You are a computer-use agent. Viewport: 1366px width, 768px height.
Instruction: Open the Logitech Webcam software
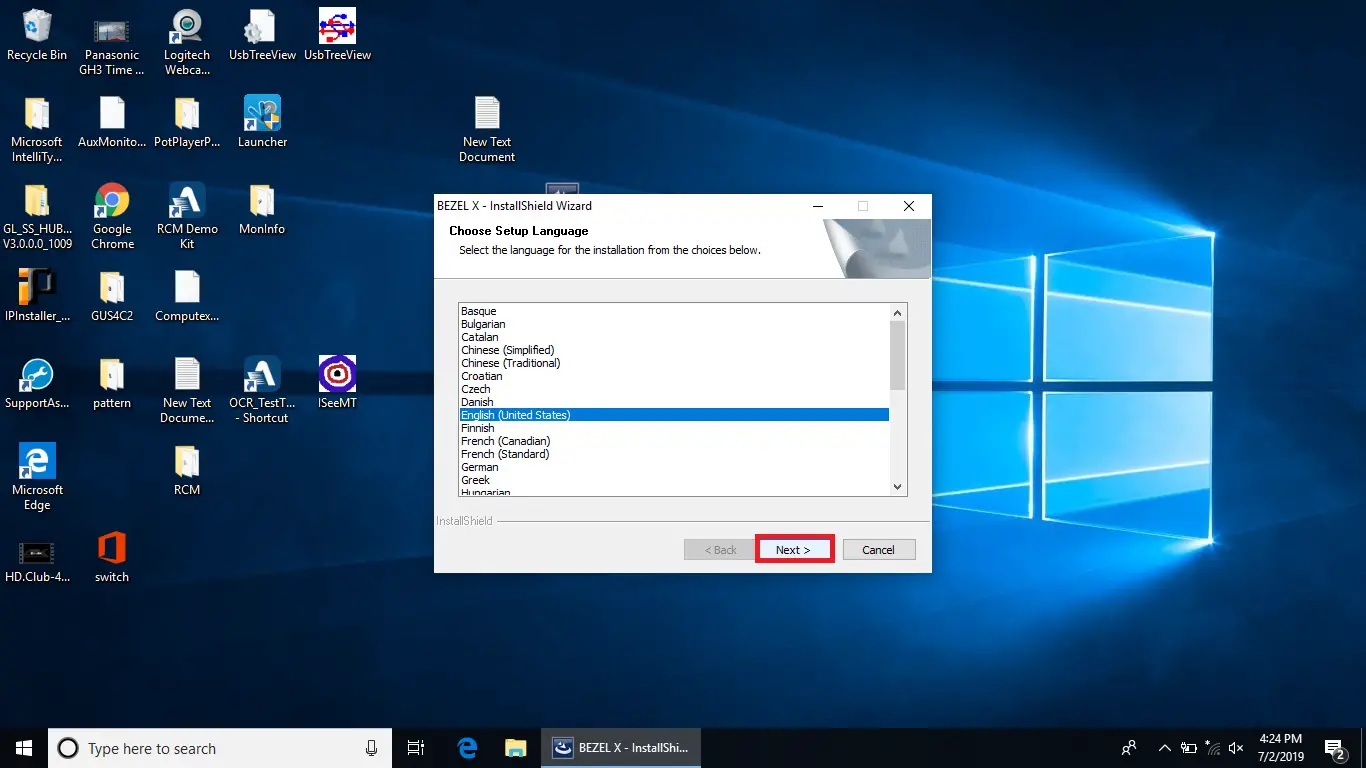pos(186,28)
